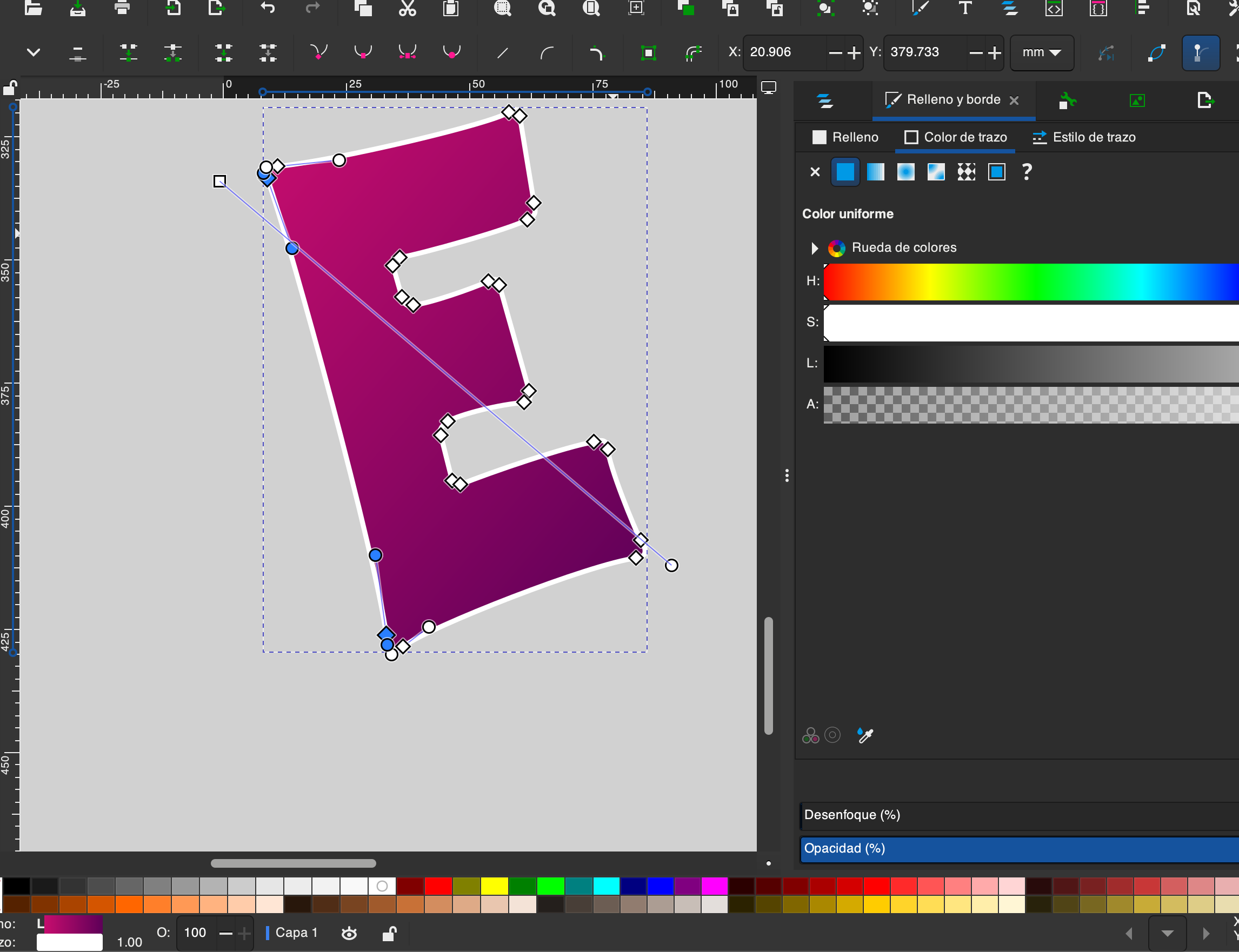This screenshot has height=952, width=1239.
Task: Click the display monitor icon above the scrollbar
Action: (768, 88)
